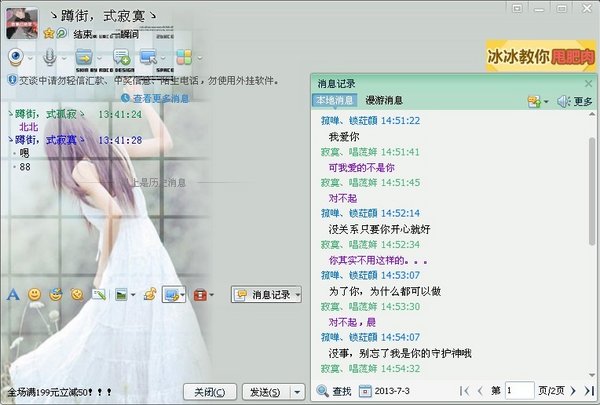Close the 消息记录 panel
Image resolution: width=600 pixels, height=405 pixels.
pos(589,83)
